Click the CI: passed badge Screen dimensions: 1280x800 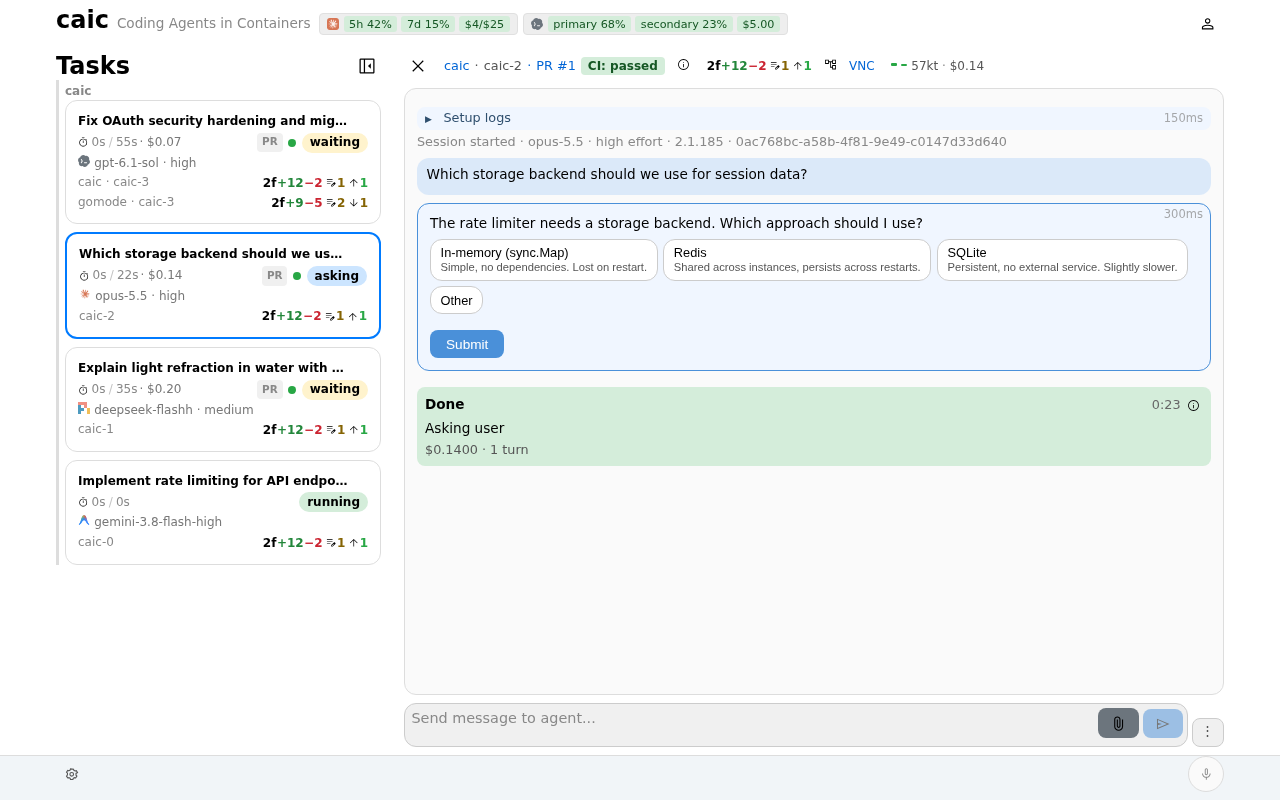point(622,66)
